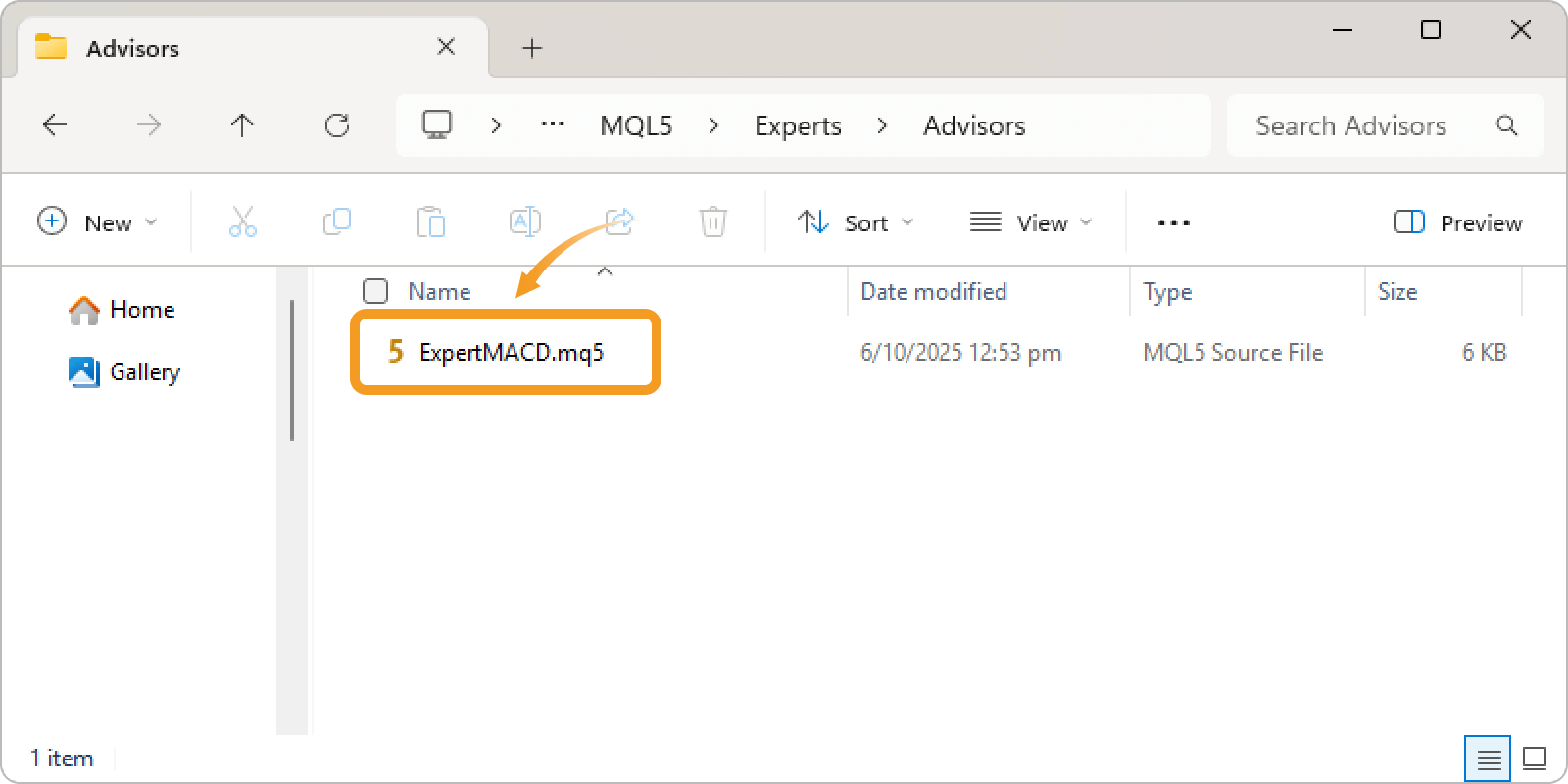Open a new tab with plus button
The width and height of the screenshot is (1568, 784).
point(532,48)
